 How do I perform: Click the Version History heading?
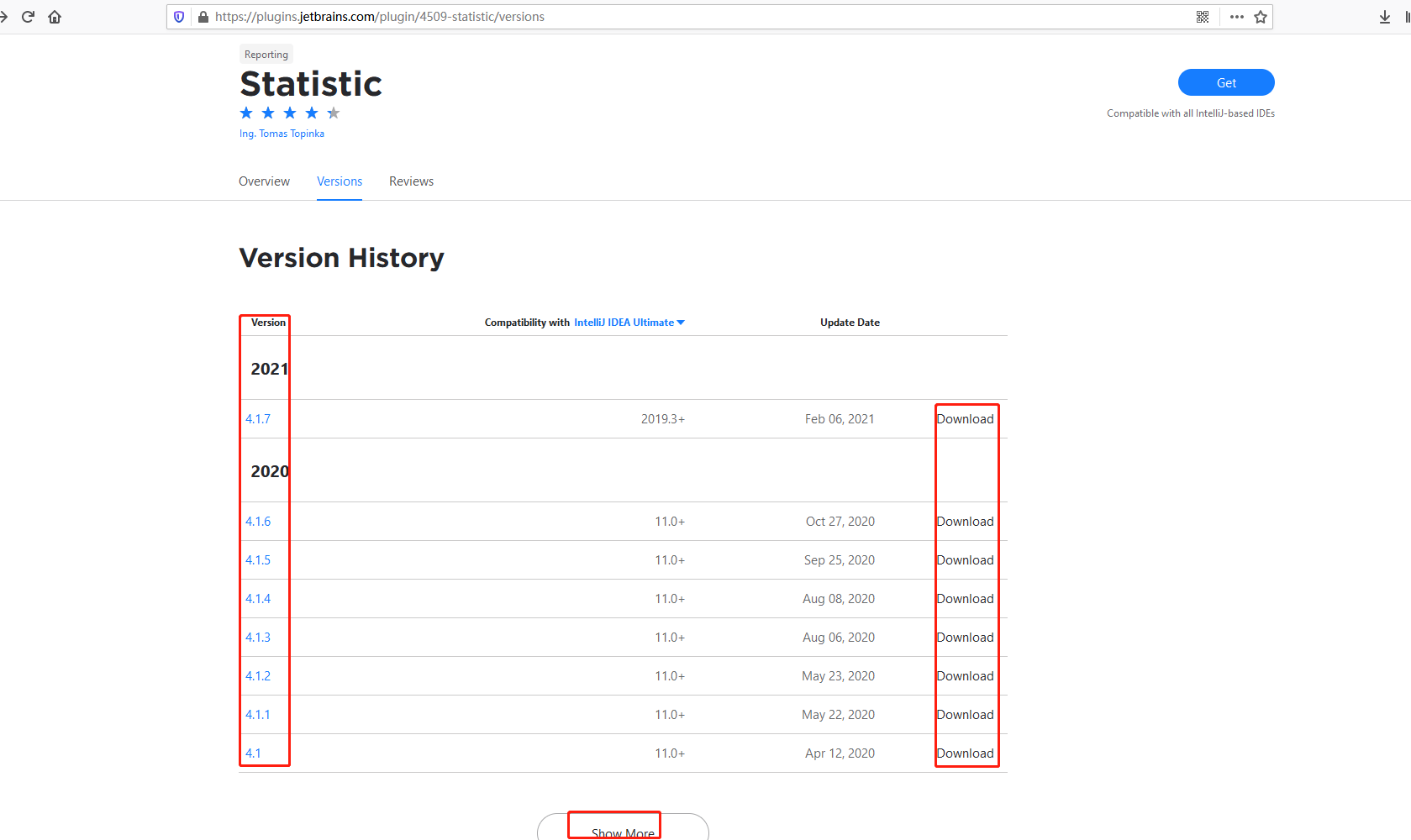pos(341,258)
